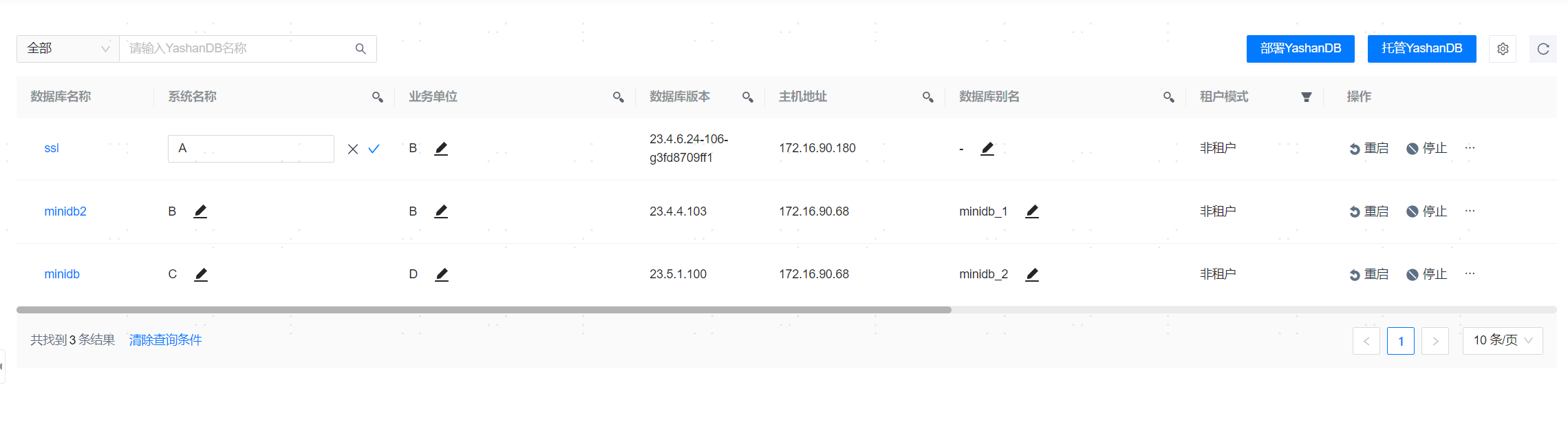Viewport: 1568px width, 436px height.
Task: Confirm system name edit with checkmark
Action: pos(374,149)
